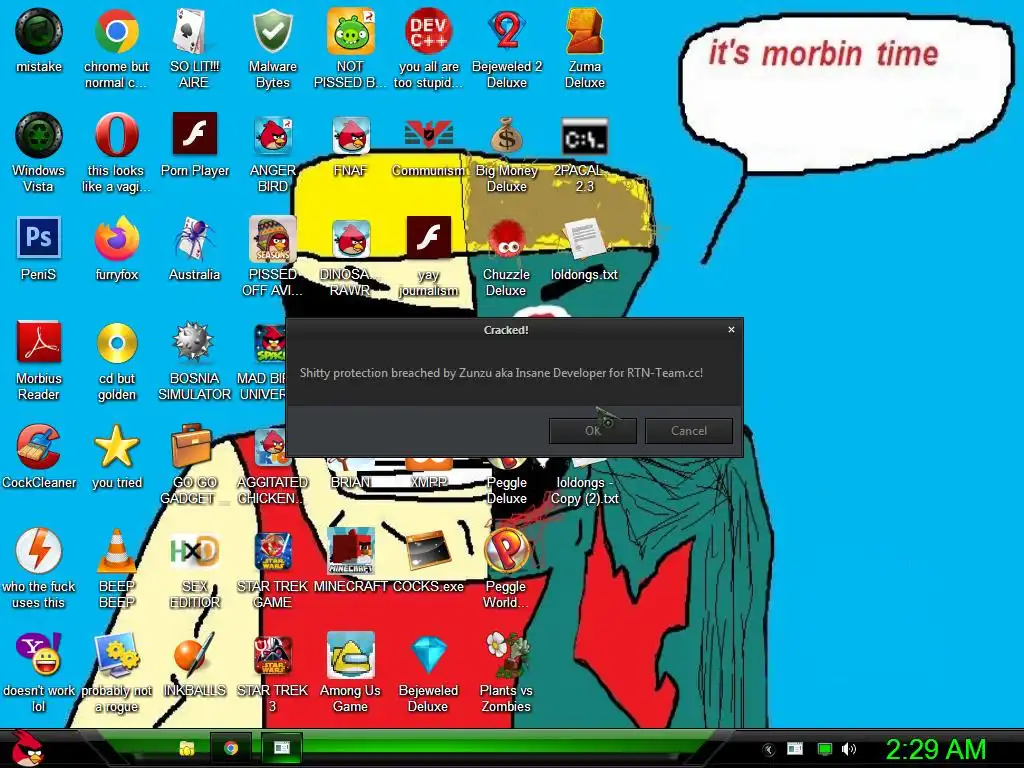The image size is (1024, 768).
Task: Launch Bejeweled 2 Deluxe
Action: [507, 31]
